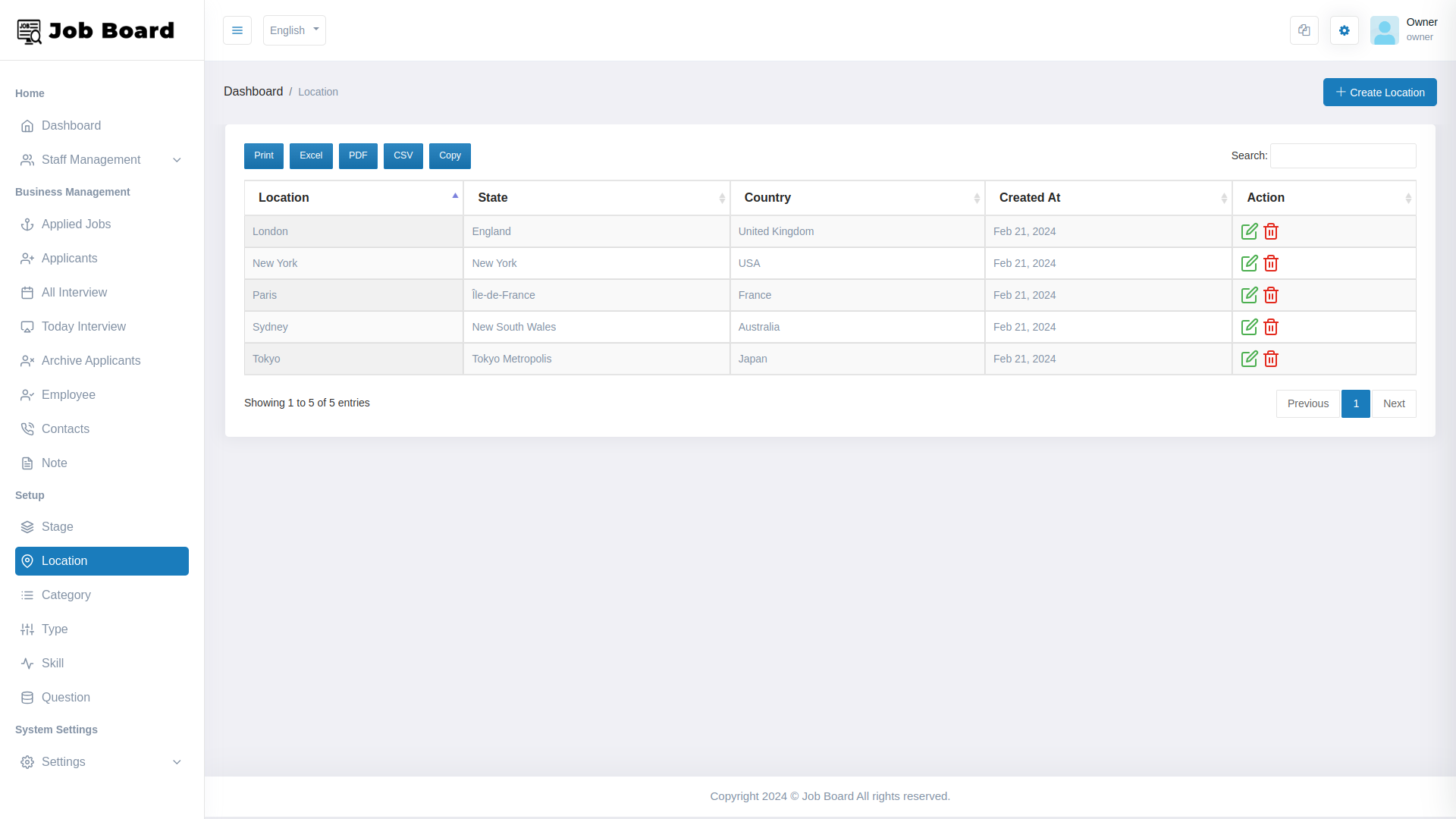Expand the Staff Management menu
The height and width of the screenshot is (819, 1456).
tap(91, 159)
